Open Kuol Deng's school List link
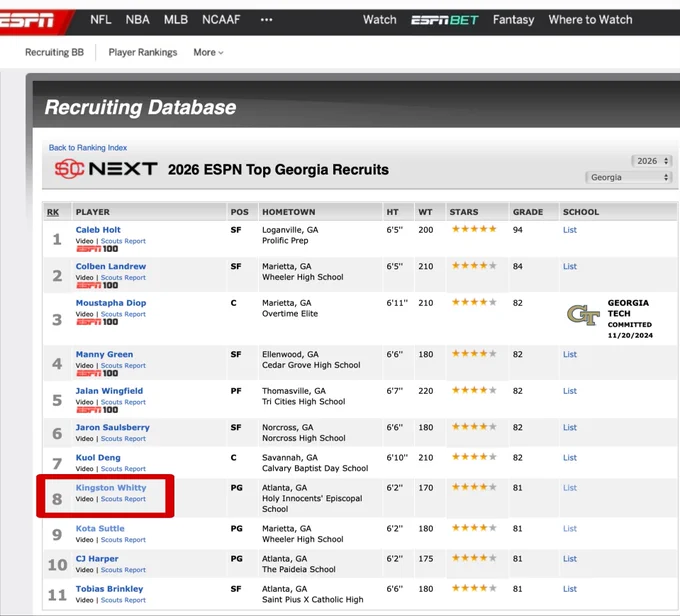Viewport: 680px width, 616px height. [570, 458]
